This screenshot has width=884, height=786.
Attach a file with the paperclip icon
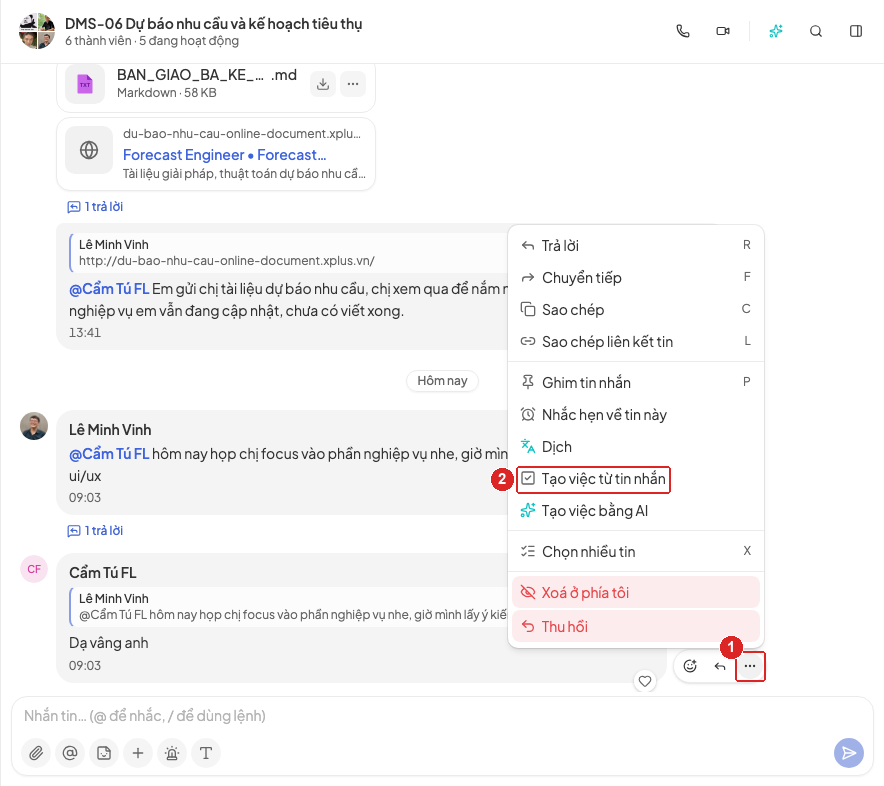[36, 753]
